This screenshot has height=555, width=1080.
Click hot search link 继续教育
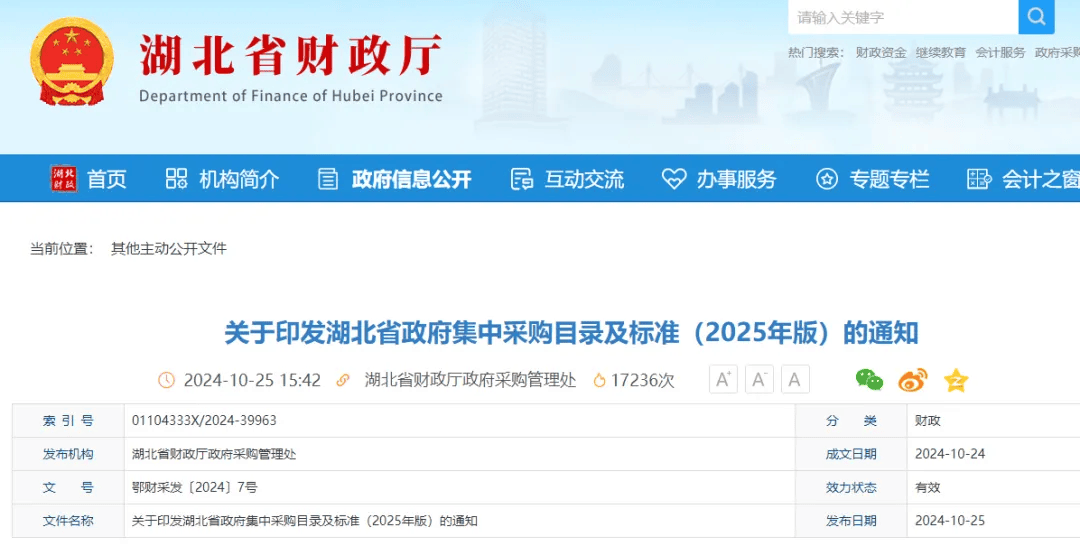tap(941, 52)
